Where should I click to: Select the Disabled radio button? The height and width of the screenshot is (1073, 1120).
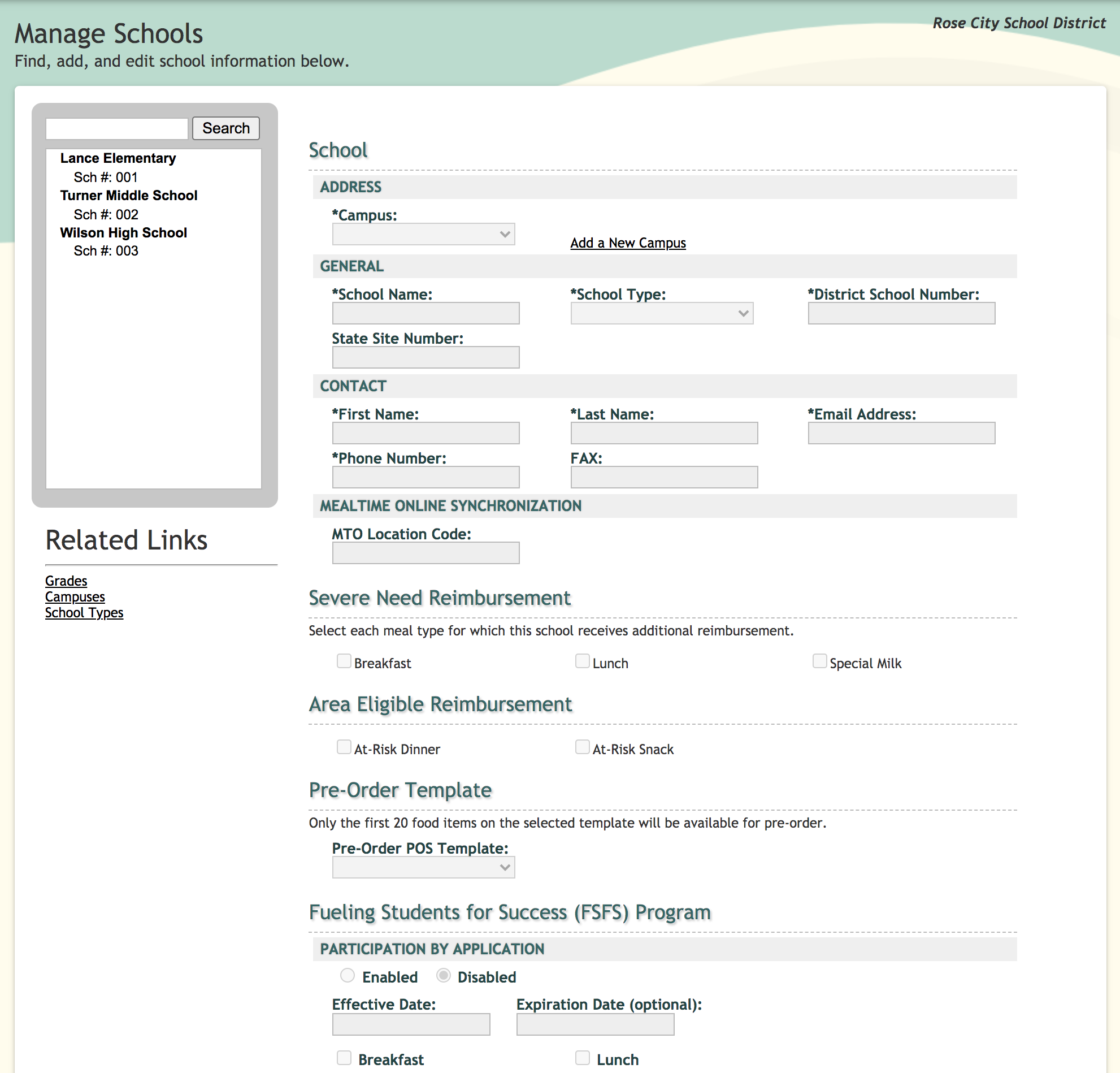[x=443, y=975]
